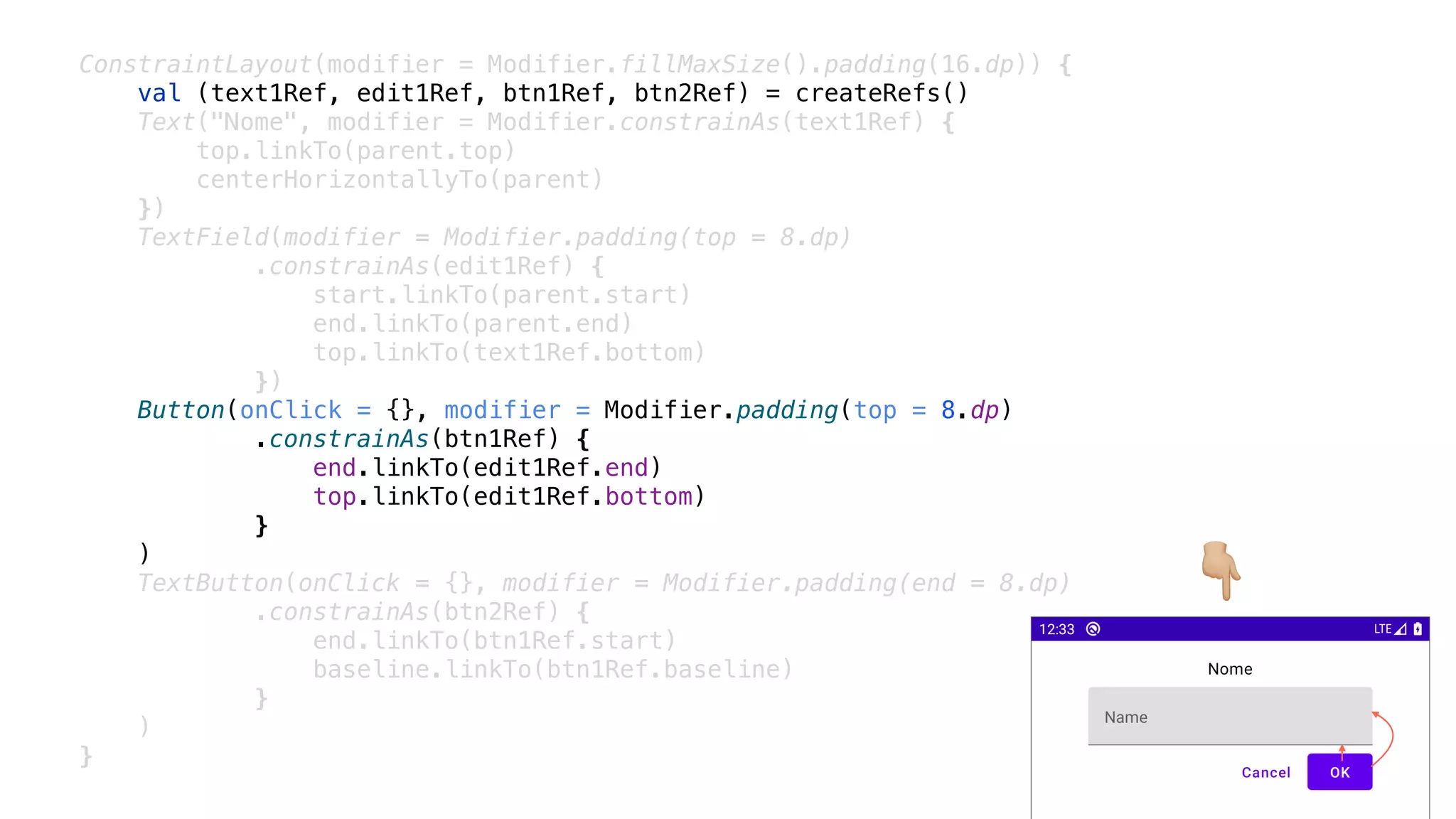
Task: Click the LTE network indicator
Action: pos(1382,629)
